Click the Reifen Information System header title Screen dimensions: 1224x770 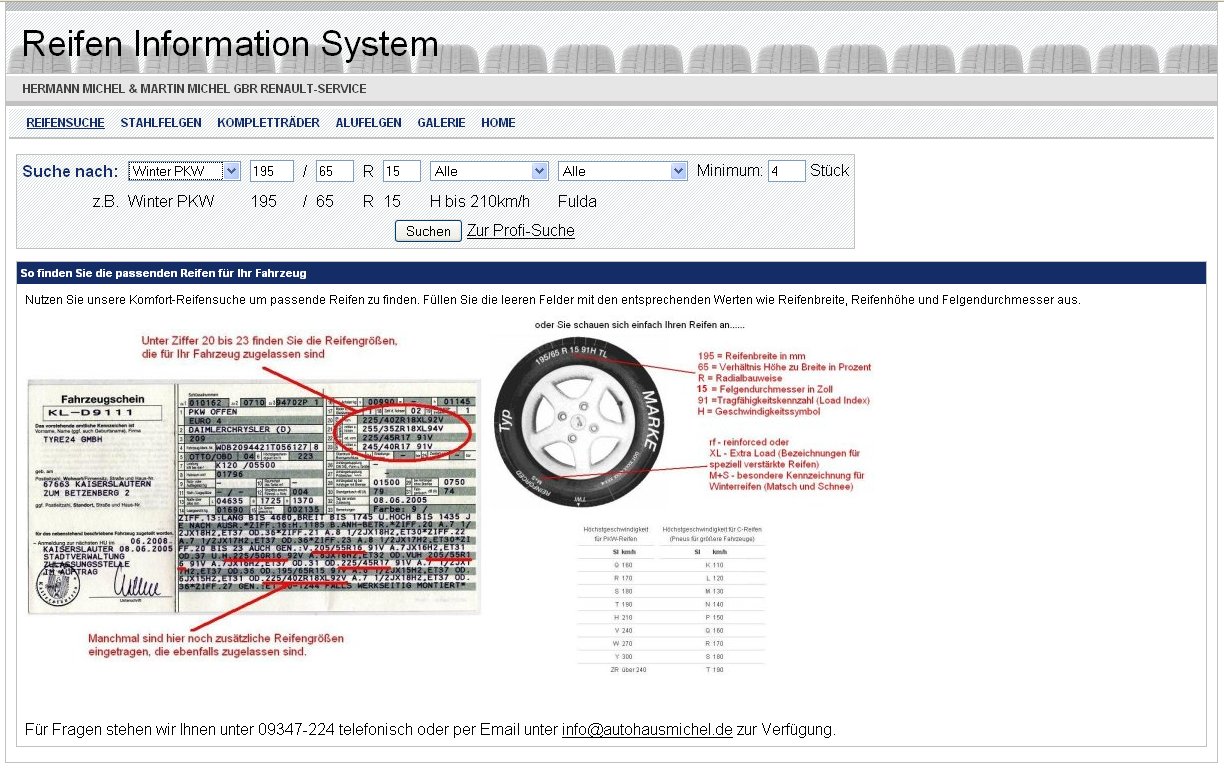click(x=230, y=45)
